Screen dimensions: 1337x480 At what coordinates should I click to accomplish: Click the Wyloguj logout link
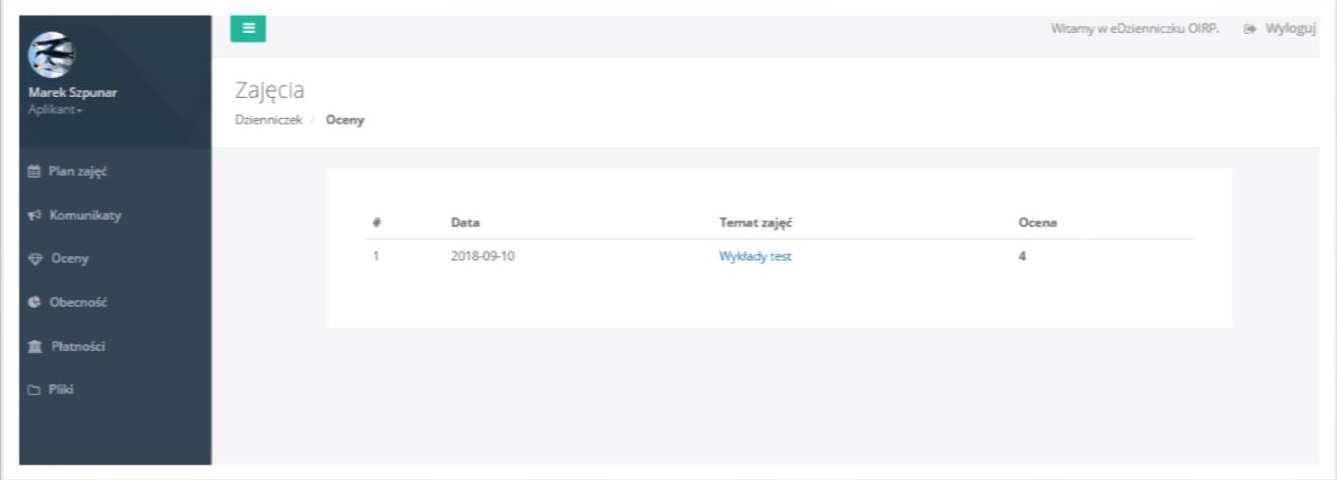point(1290,29)
